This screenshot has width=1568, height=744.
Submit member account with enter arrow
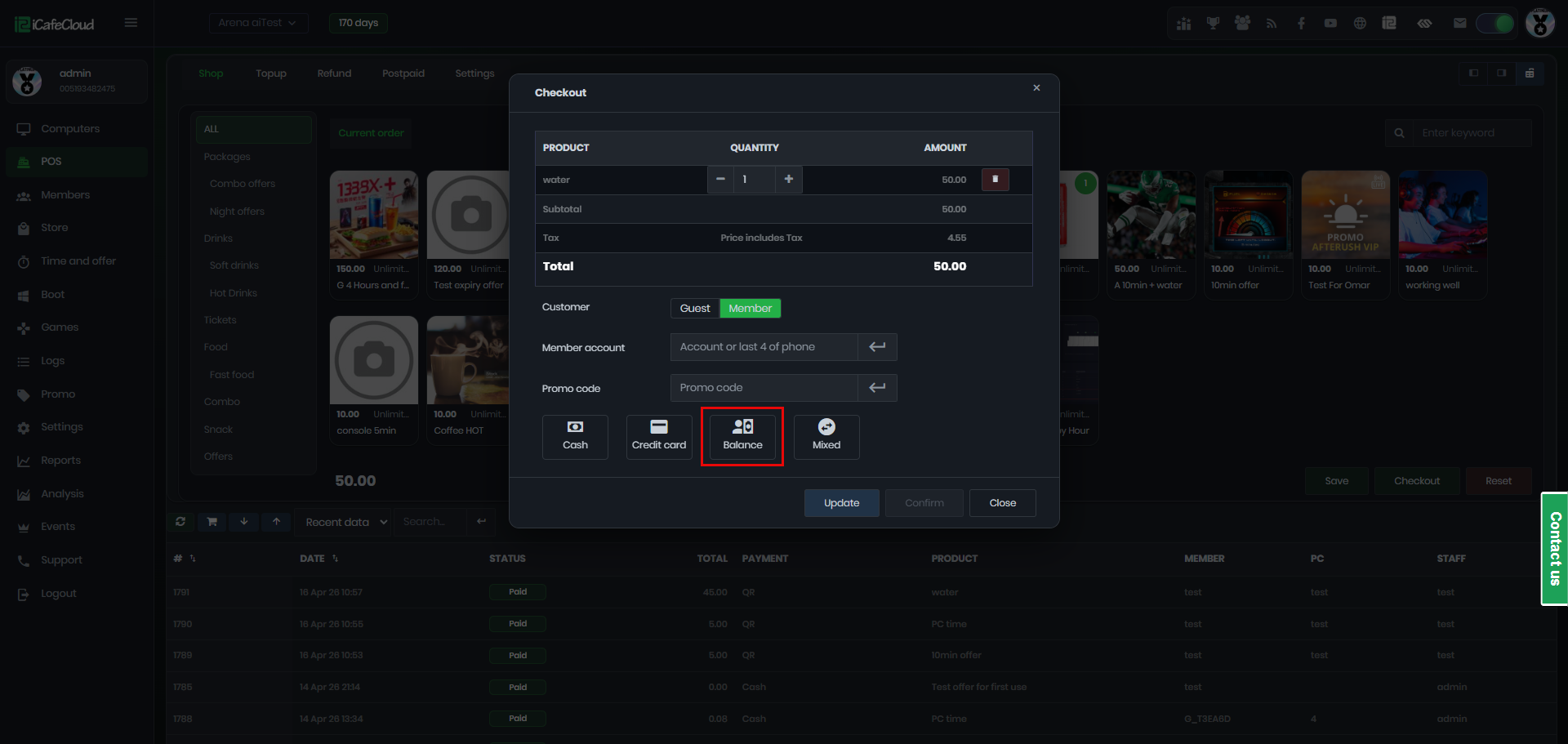[877, 347]
